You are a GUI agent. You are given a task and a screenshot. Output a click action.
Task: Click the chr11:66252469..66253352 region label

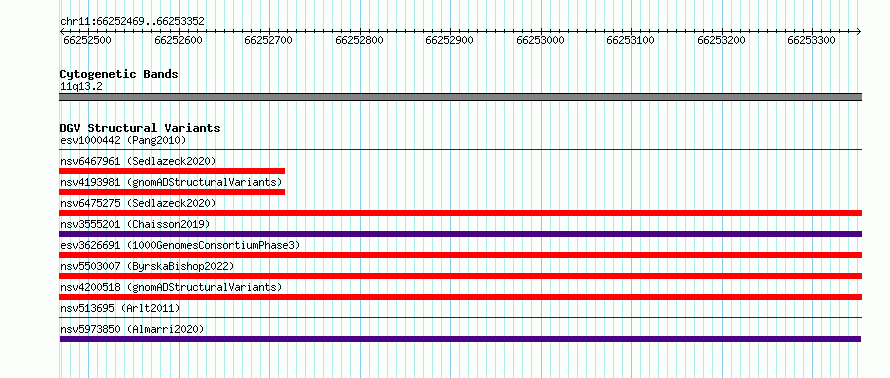pos(132,22)
